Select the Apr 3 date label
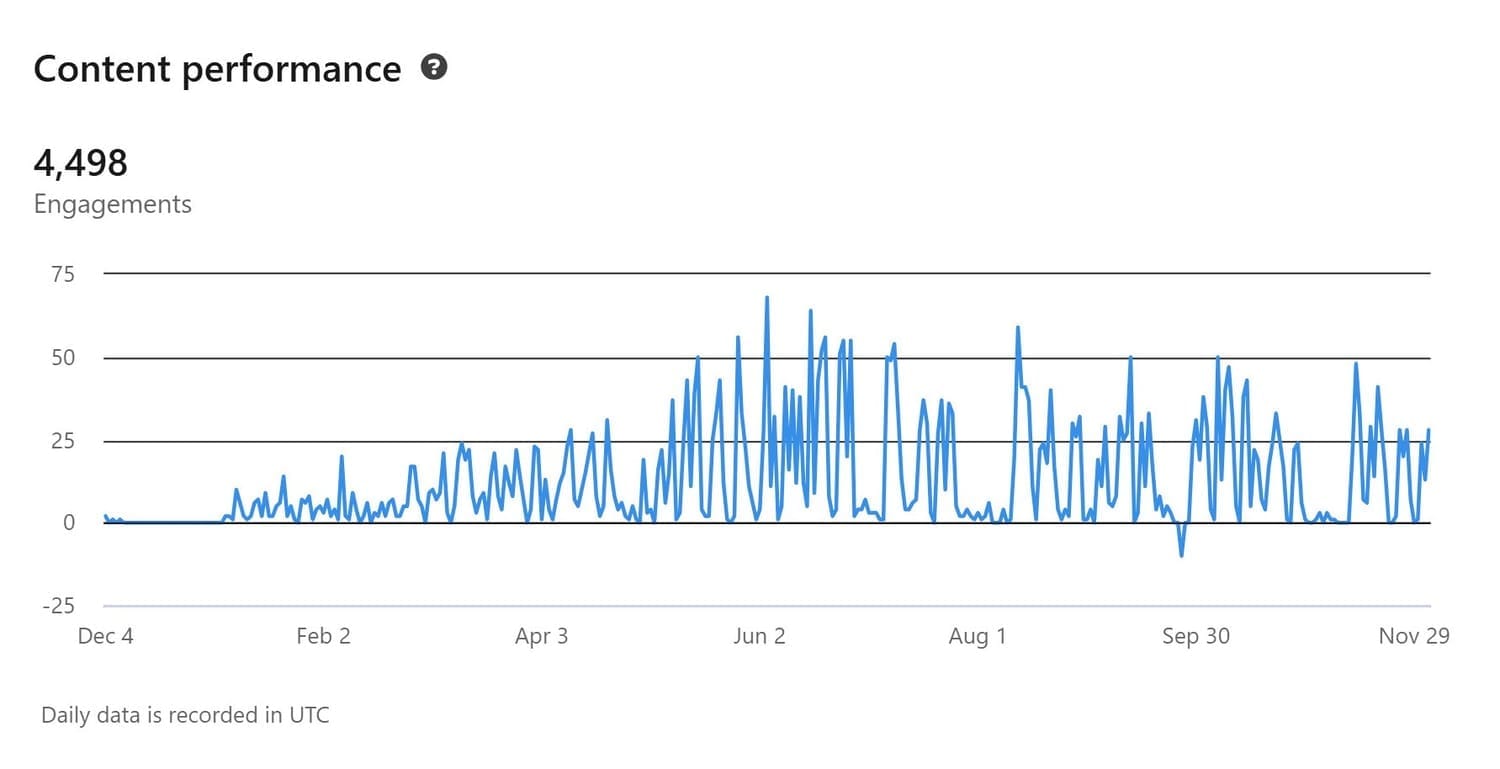 (541, 636)
